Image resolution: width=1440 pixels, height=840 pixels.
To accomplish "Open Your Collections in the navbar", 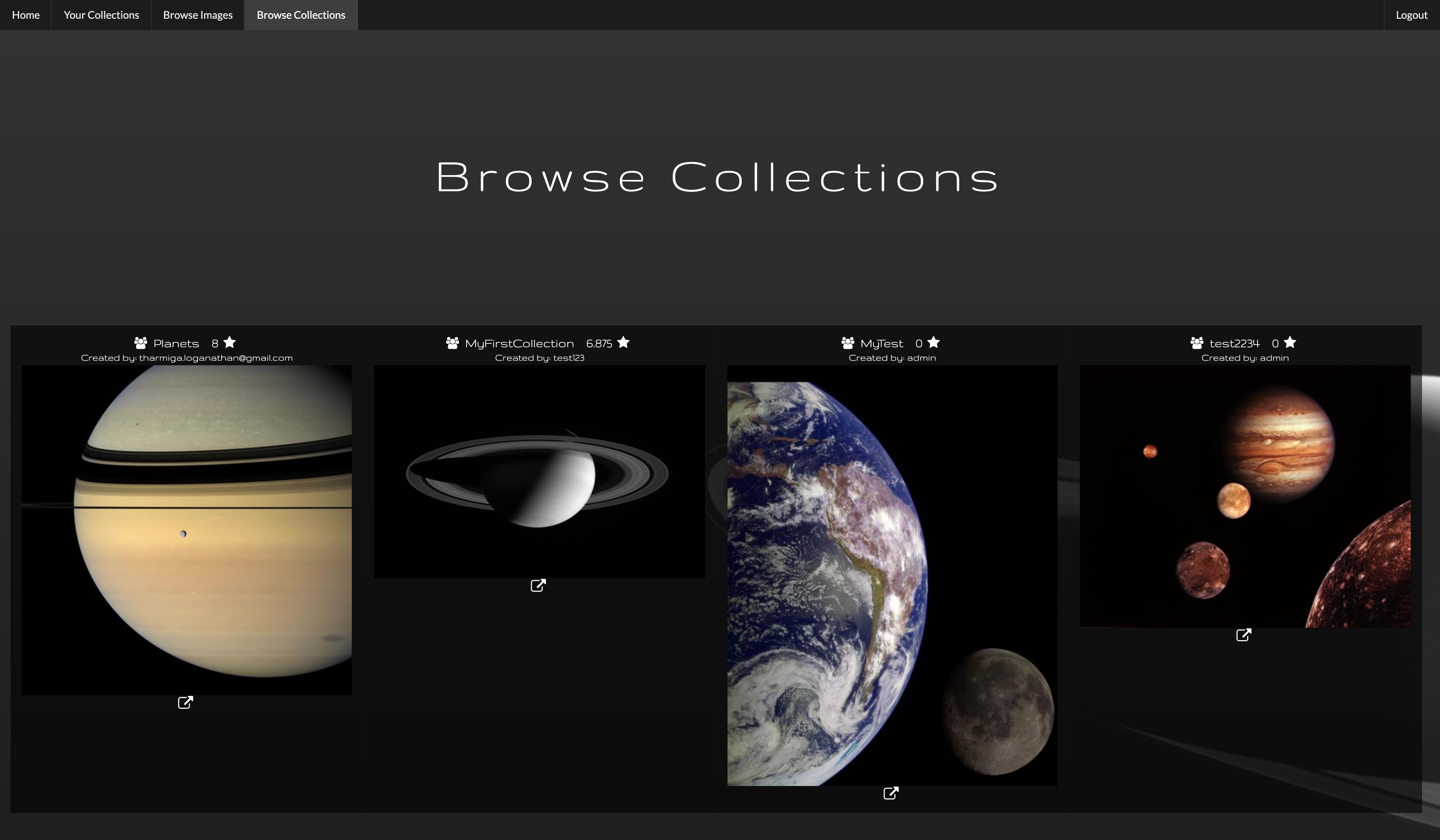I will (101, 15).
